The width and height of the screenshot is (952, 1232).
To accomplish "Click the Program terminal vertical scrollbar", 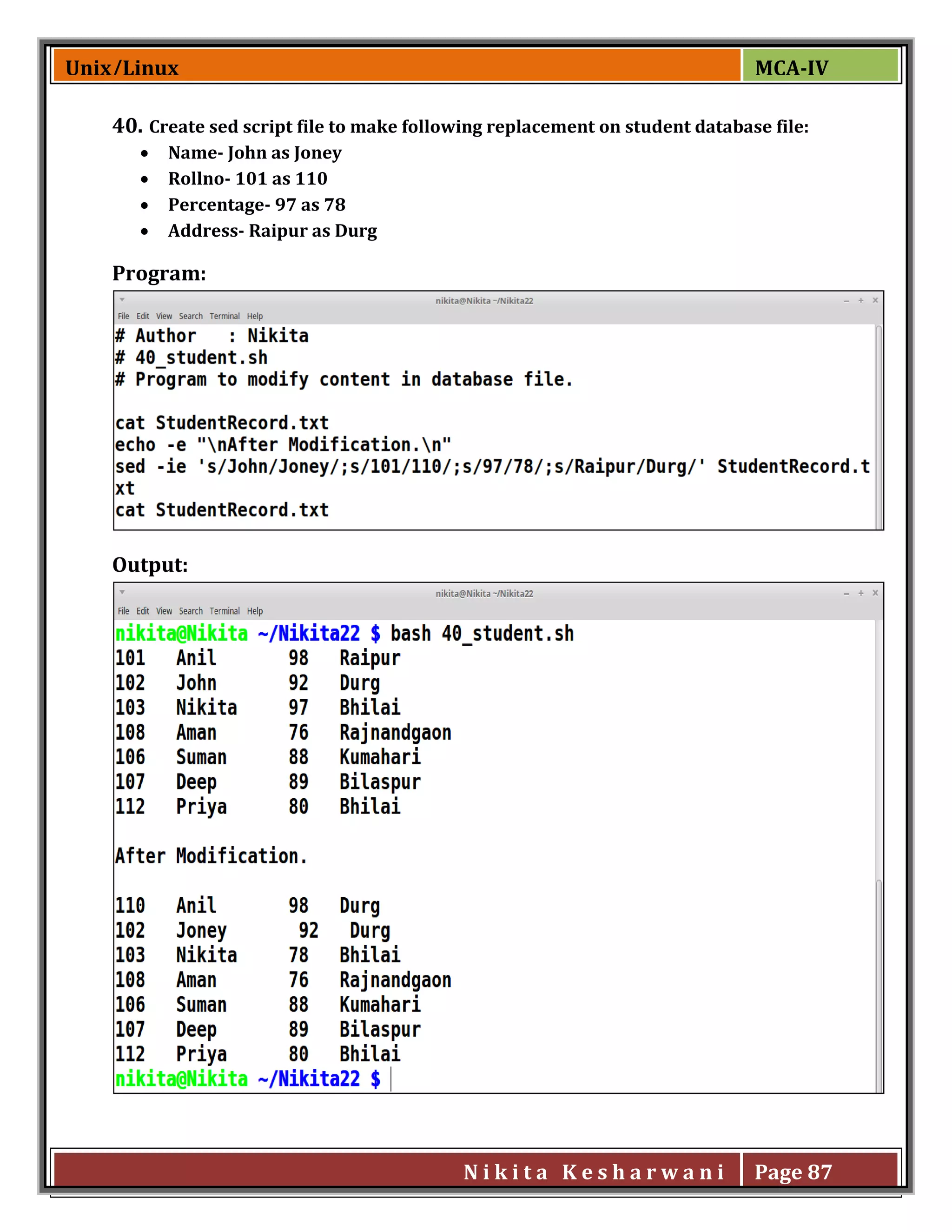I will [879, 427].
